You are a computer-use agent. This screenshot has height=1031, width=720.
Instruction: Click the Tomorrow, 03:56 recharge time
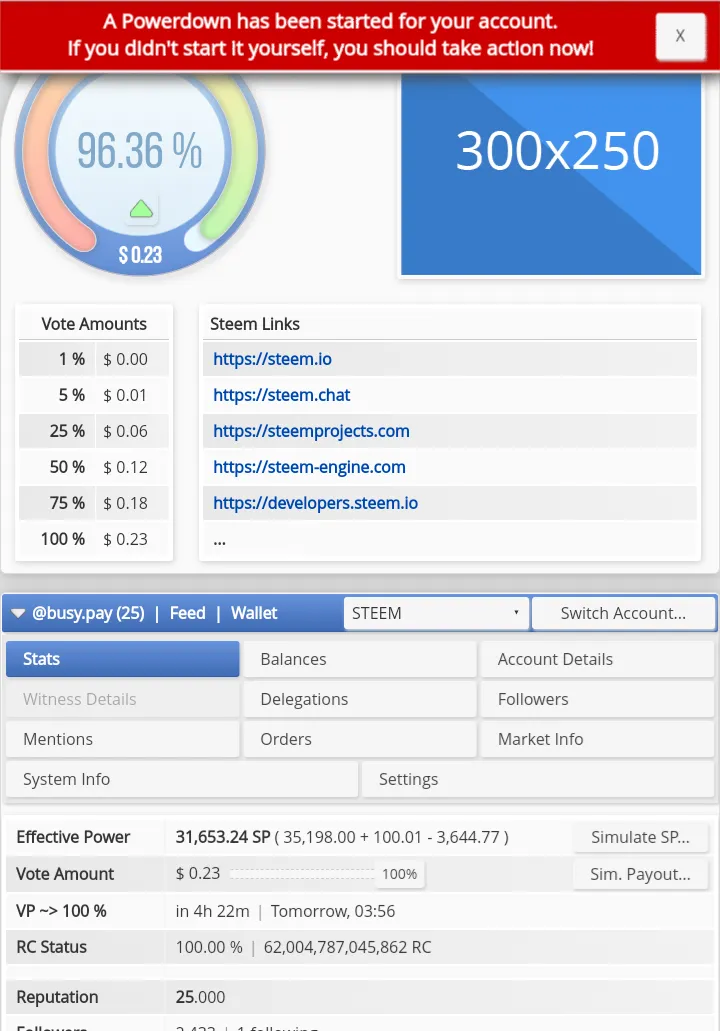pos(333,911)
